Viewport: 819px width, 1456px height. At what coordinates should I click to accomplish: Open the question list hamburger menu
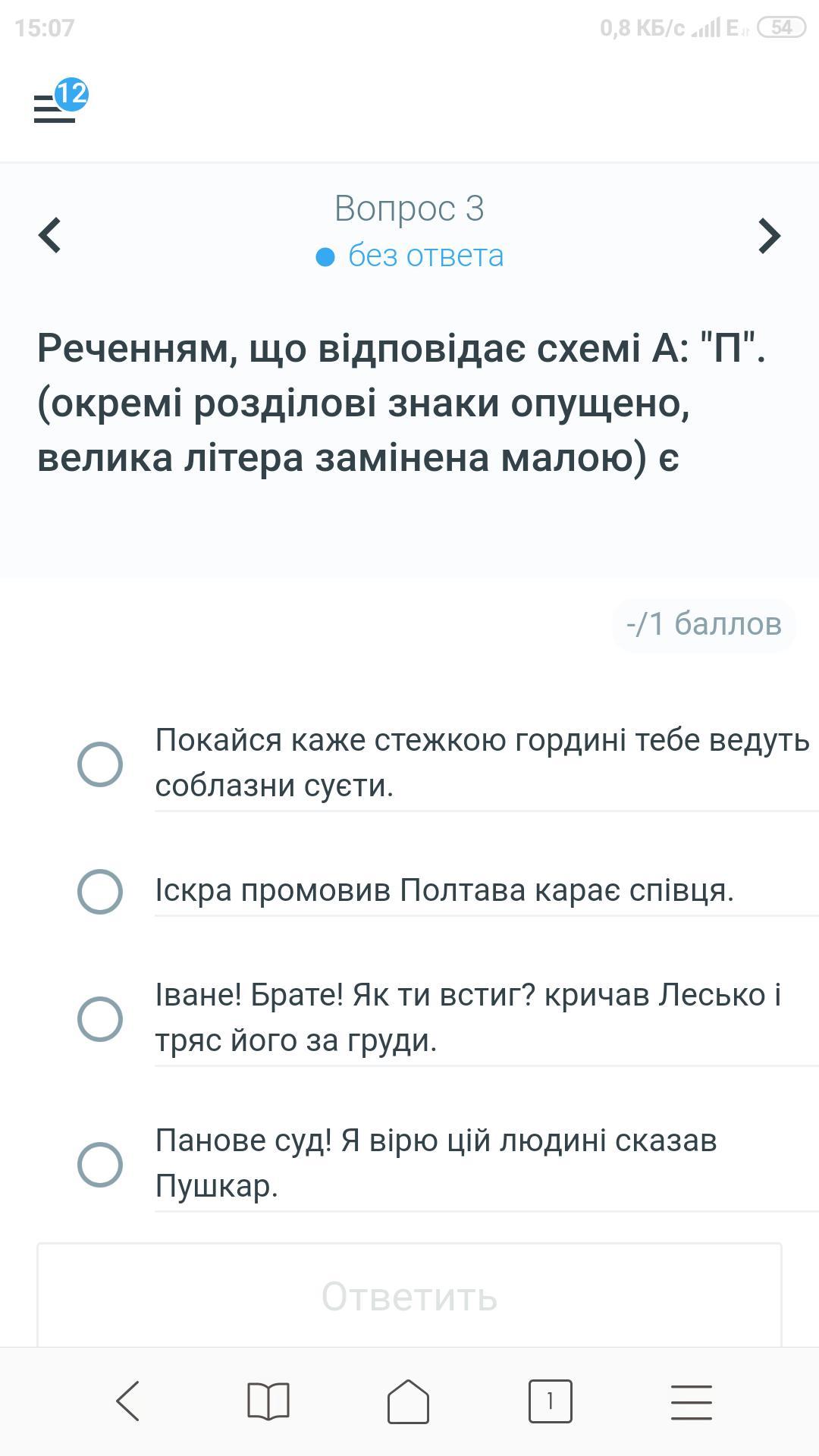tap(53, 110)
